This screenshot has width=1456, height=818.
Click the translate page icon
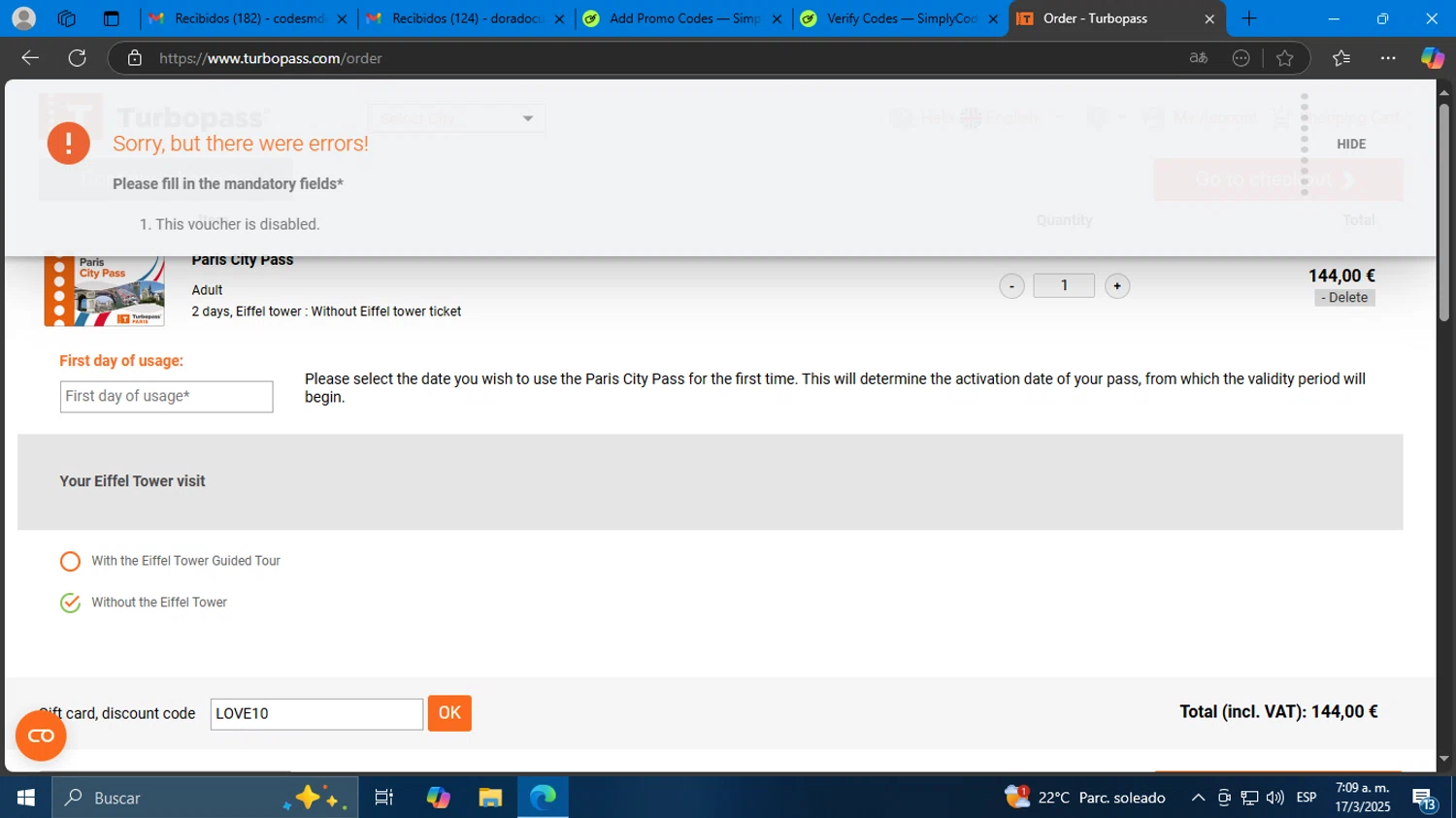coord(1199,58)
